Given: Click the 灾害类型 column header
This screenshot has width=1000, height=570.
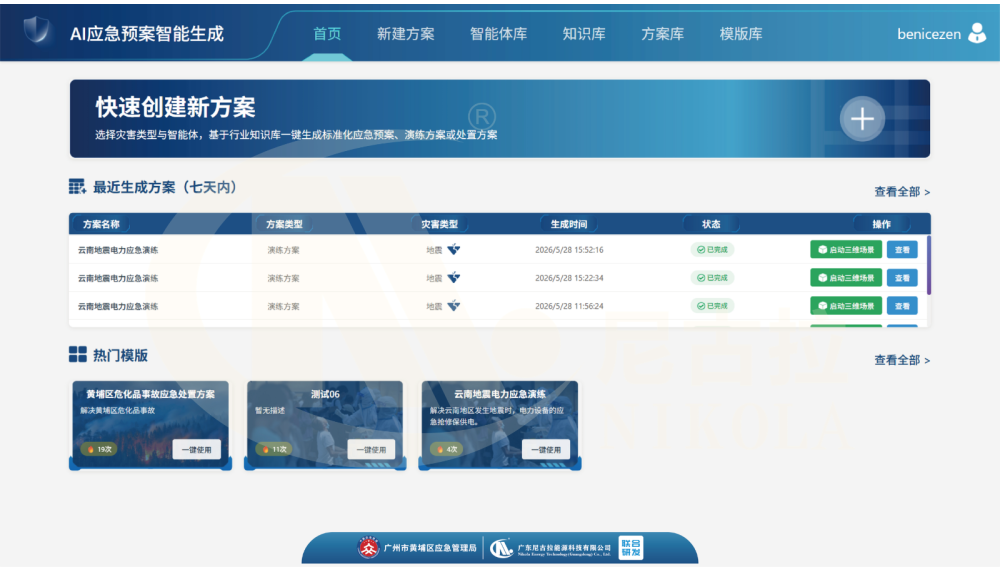Looking at the screenshot, I should coord(439,224).
